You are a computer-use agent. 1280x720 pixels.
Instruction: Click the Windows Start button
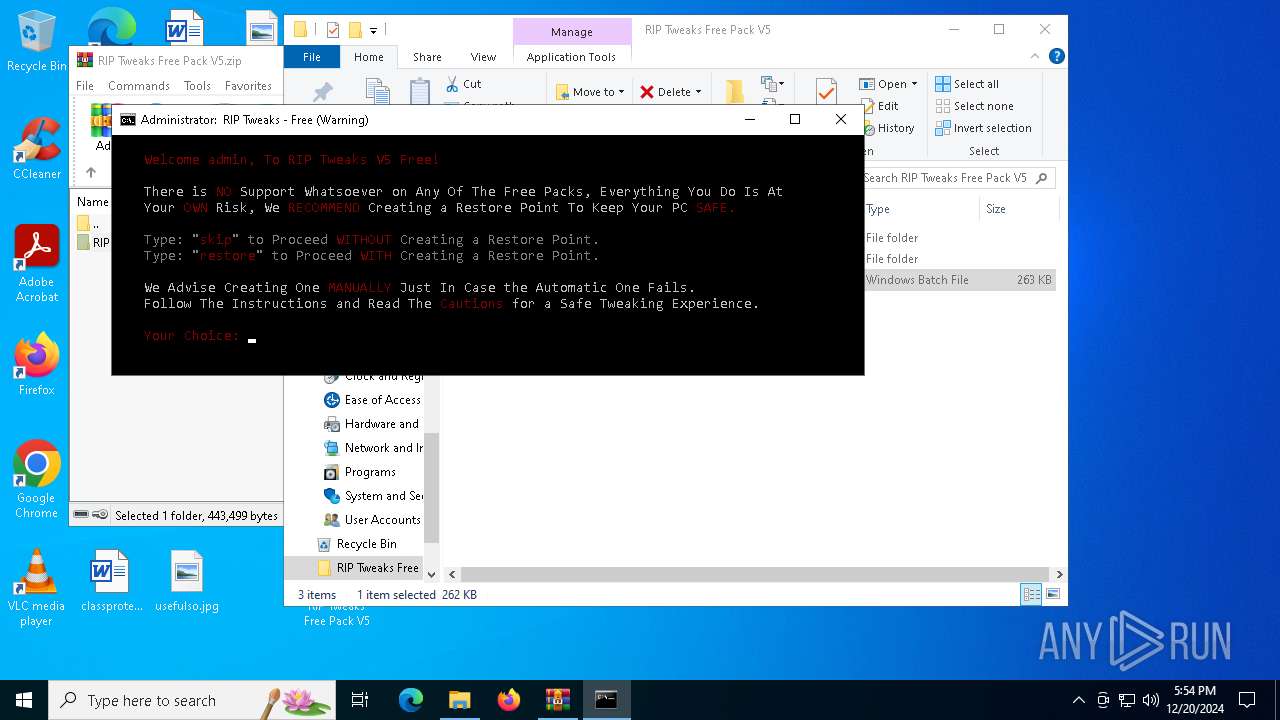24,700
